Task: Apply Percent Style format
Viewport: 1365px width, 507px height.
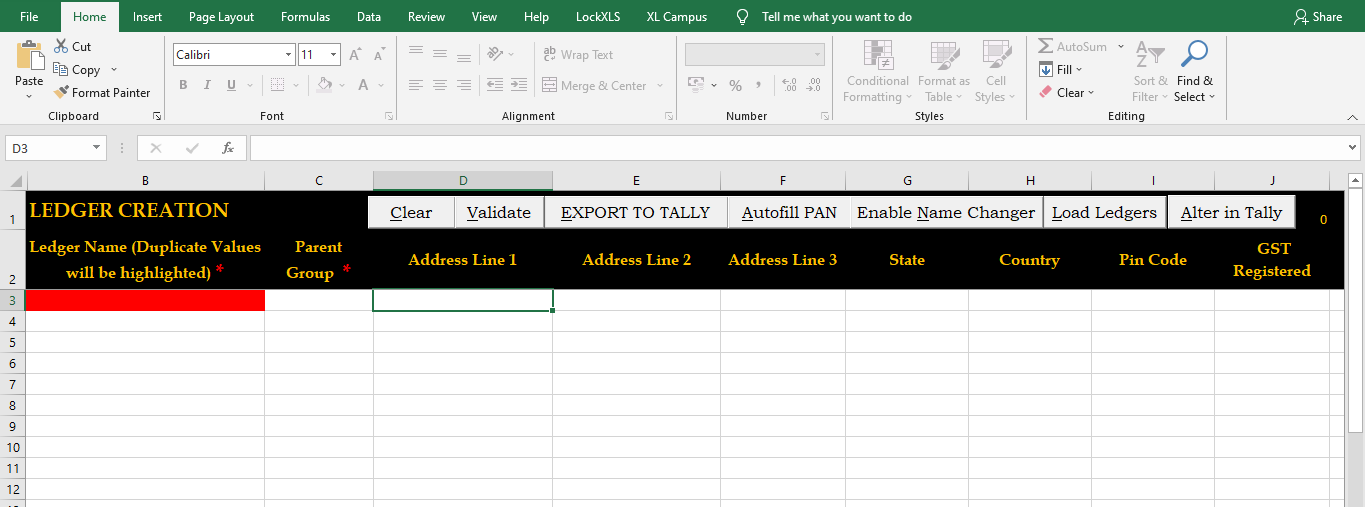Action: coord(735,85)
